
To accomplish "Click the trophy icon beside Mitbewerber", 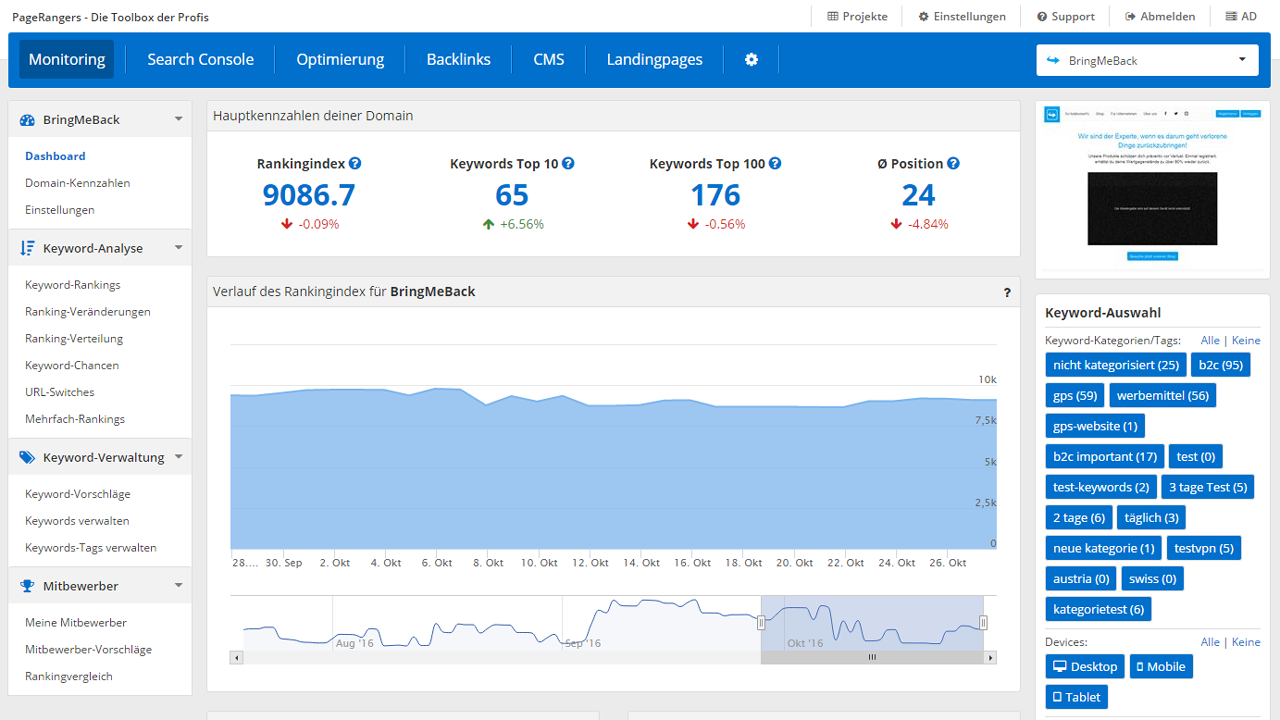I will point(27,586).
